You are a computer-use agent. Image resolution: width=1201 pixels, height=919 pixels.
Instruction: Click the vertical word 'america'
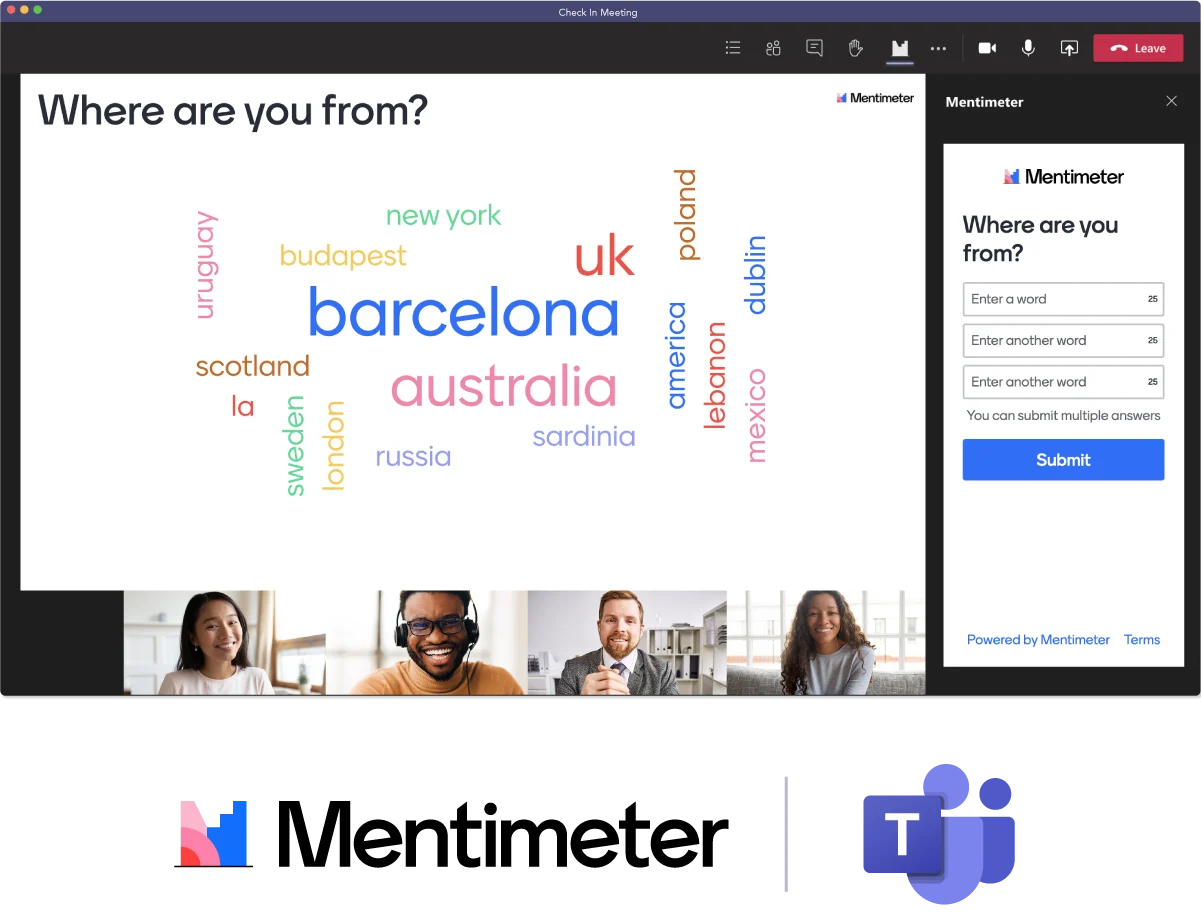pos(677,356)
